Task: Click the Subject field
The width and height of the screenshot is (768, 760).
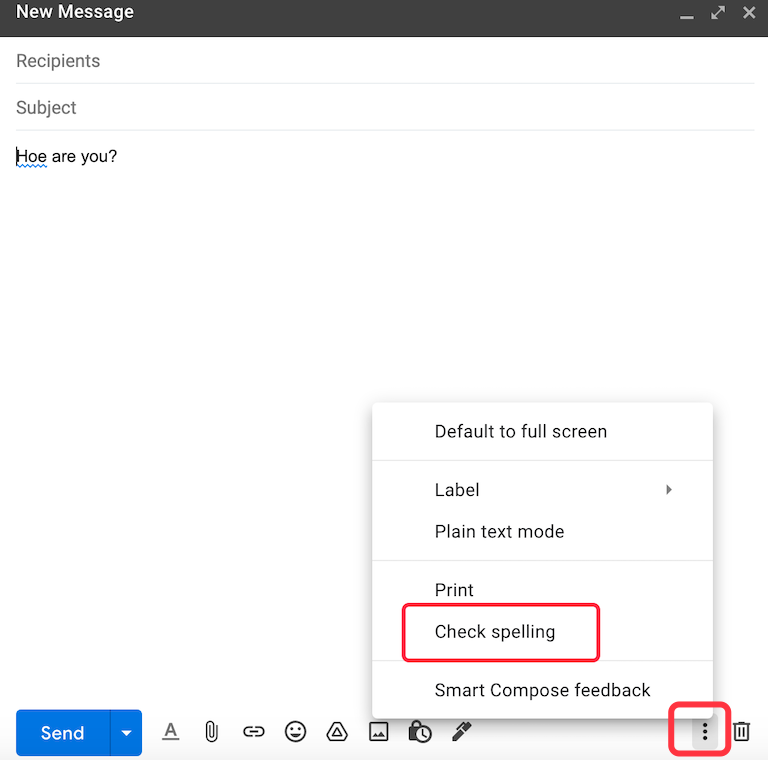Action: click(385, 107)
